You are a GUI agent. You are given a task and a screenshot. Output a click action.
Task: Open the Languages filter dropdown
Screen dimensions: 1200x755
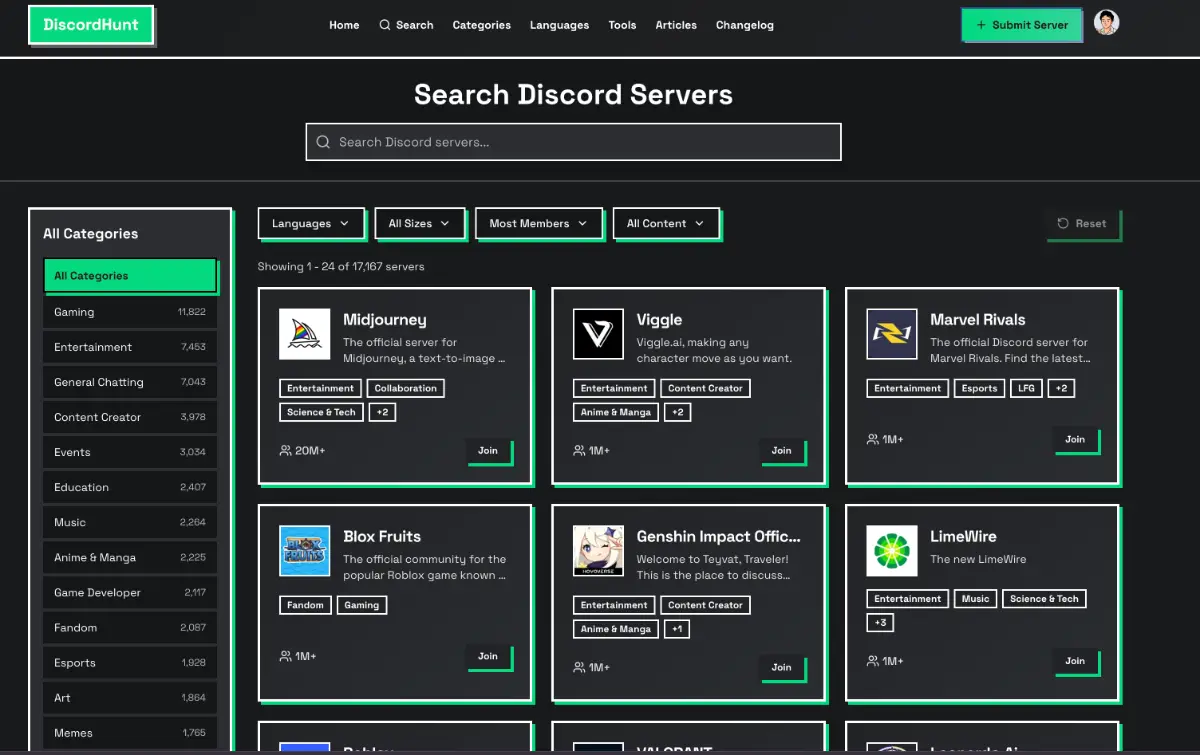(310, 223)
